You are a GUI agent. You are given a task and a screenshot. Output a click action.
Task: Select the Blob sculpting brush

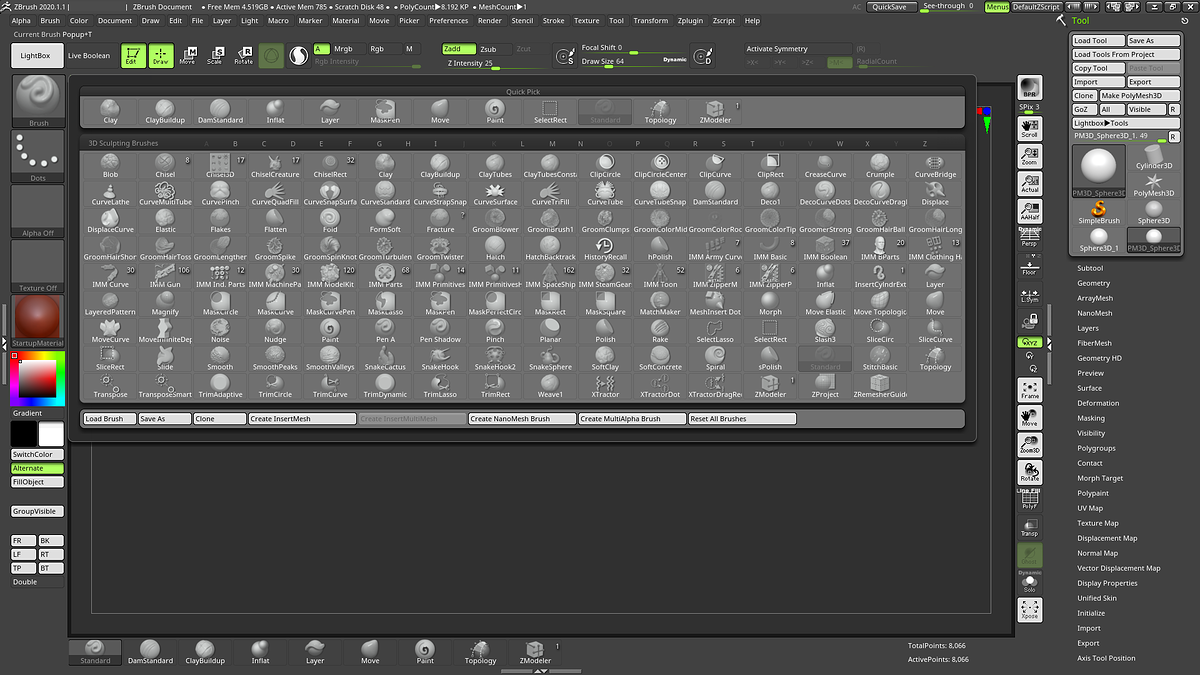[x=110, y=166]
